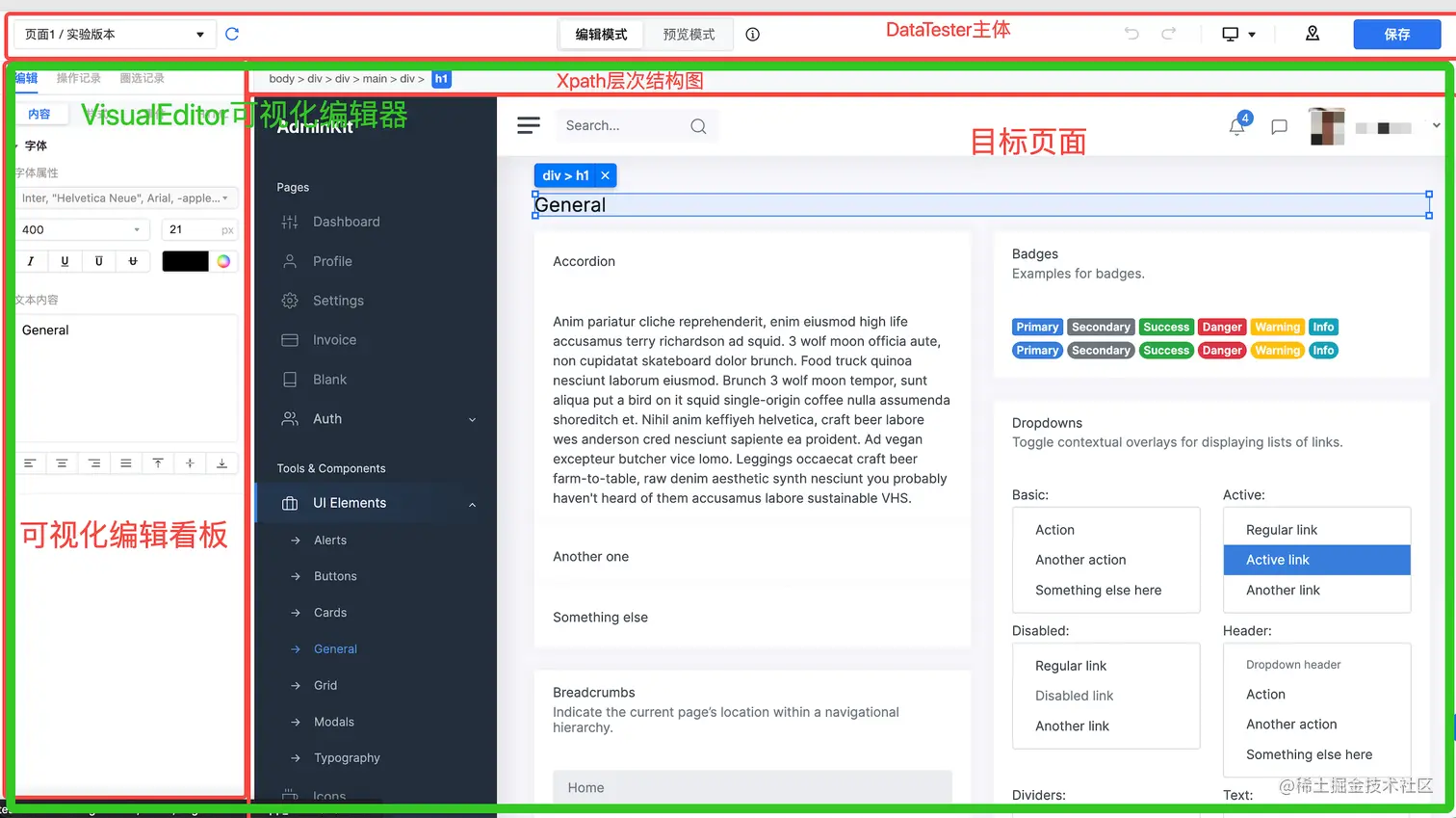Toggle italic text style
The image size is (1456, 818).
[x=31, y=261]
